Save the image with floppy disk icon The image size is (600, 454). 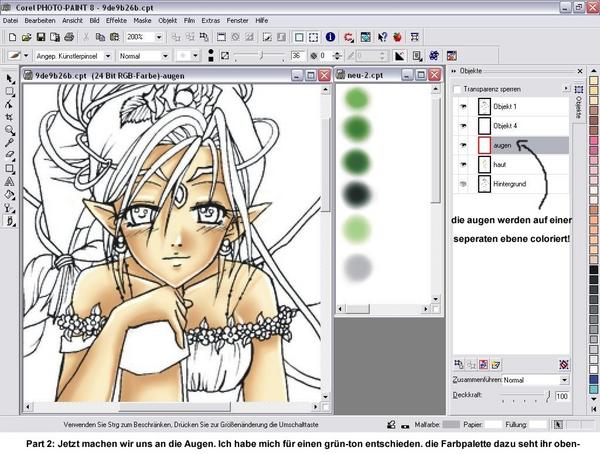[41, 37]
